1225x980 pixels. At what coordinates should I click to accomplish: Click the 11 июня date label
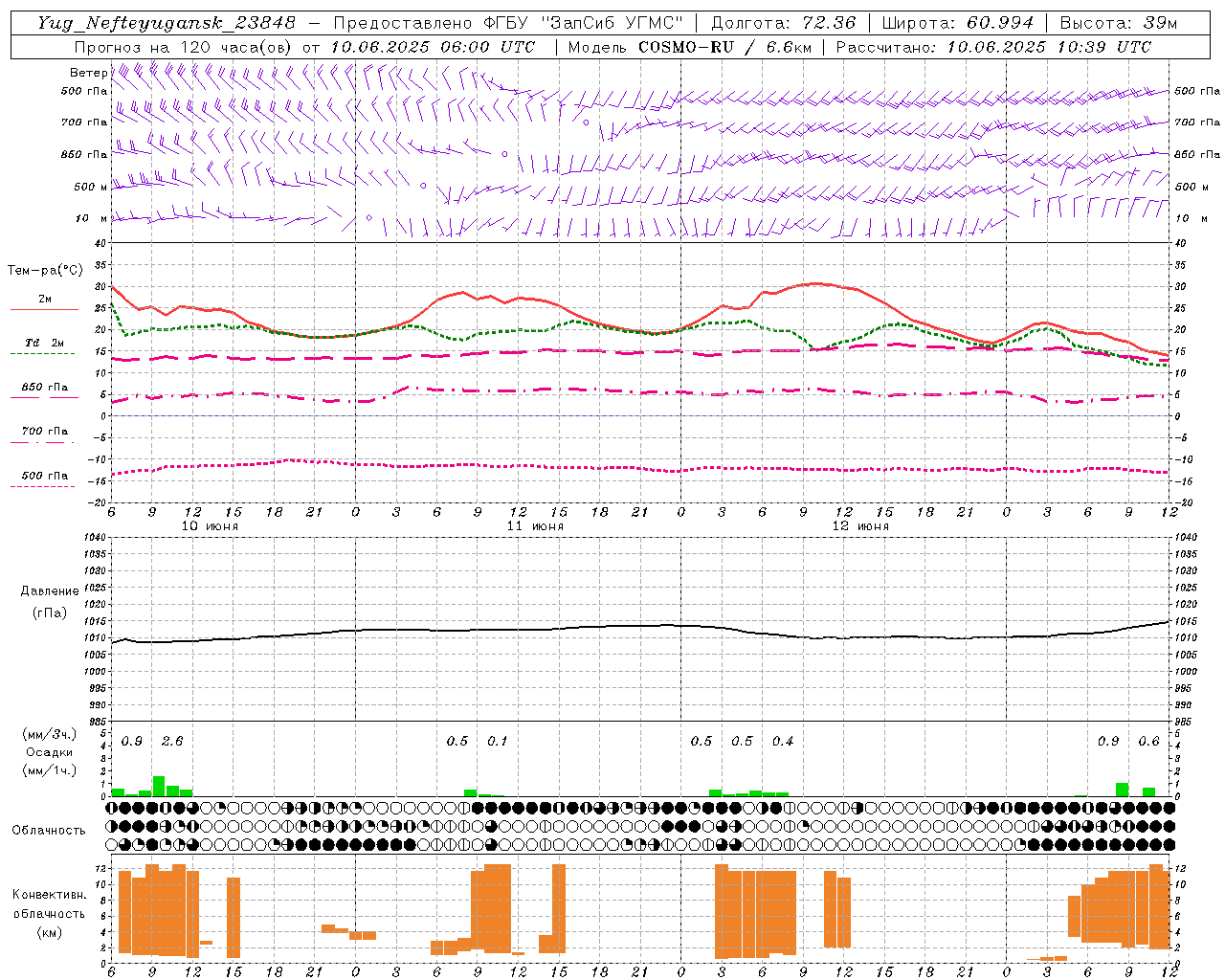click(535, 526)
